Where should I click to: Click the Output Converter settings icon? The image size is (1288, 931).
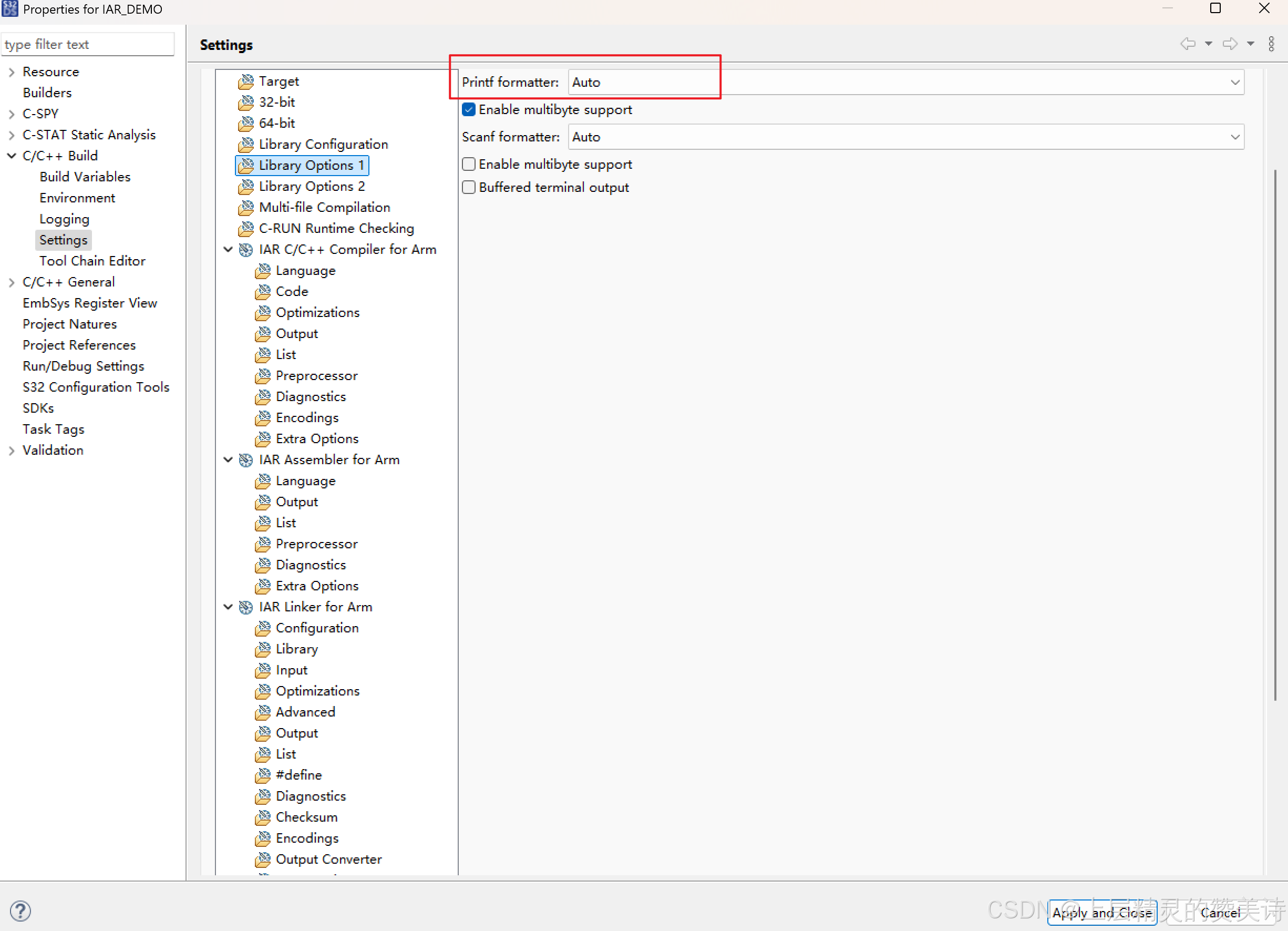pos(262,860)
